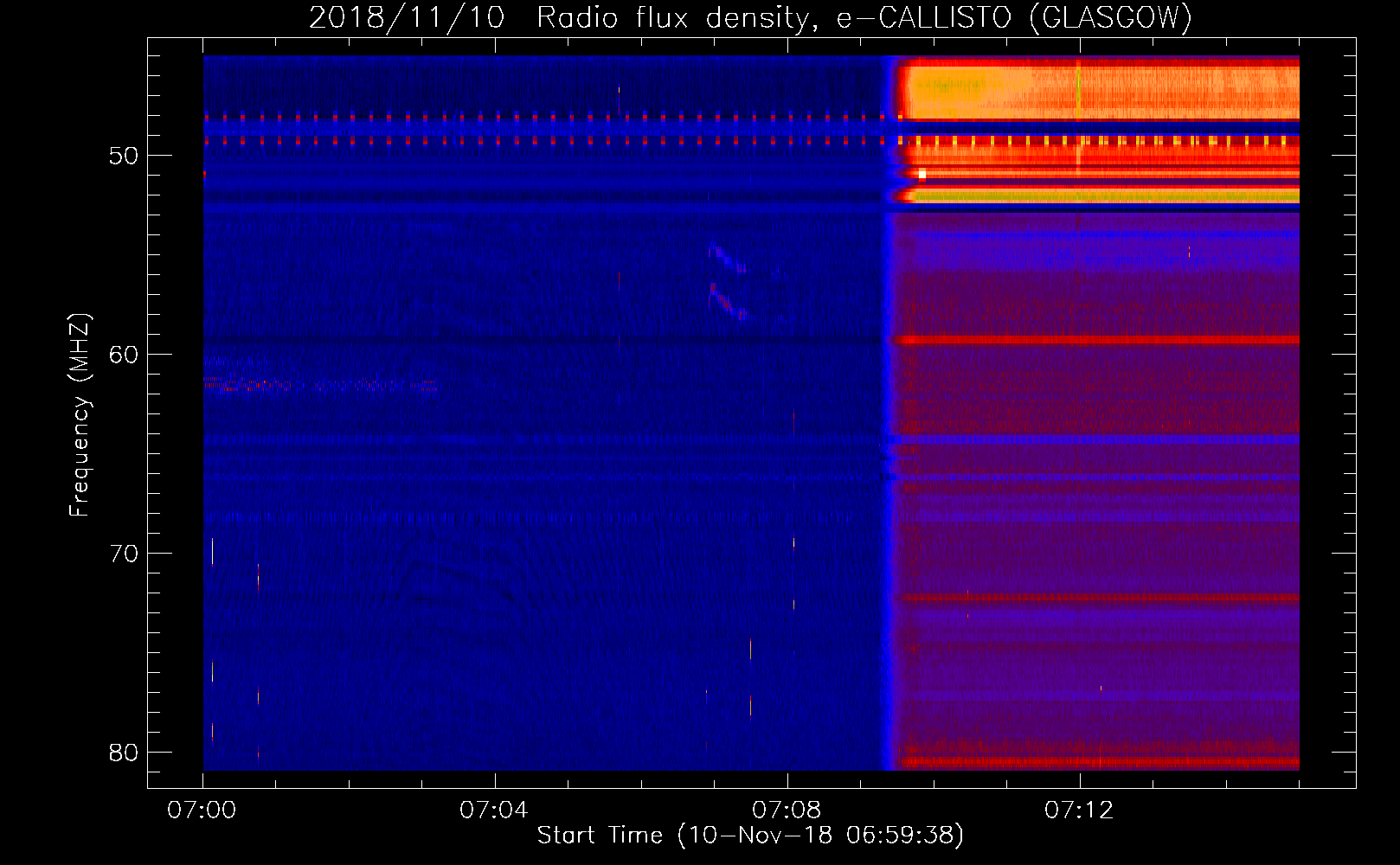Click the 50 frequency tick label

124,156
